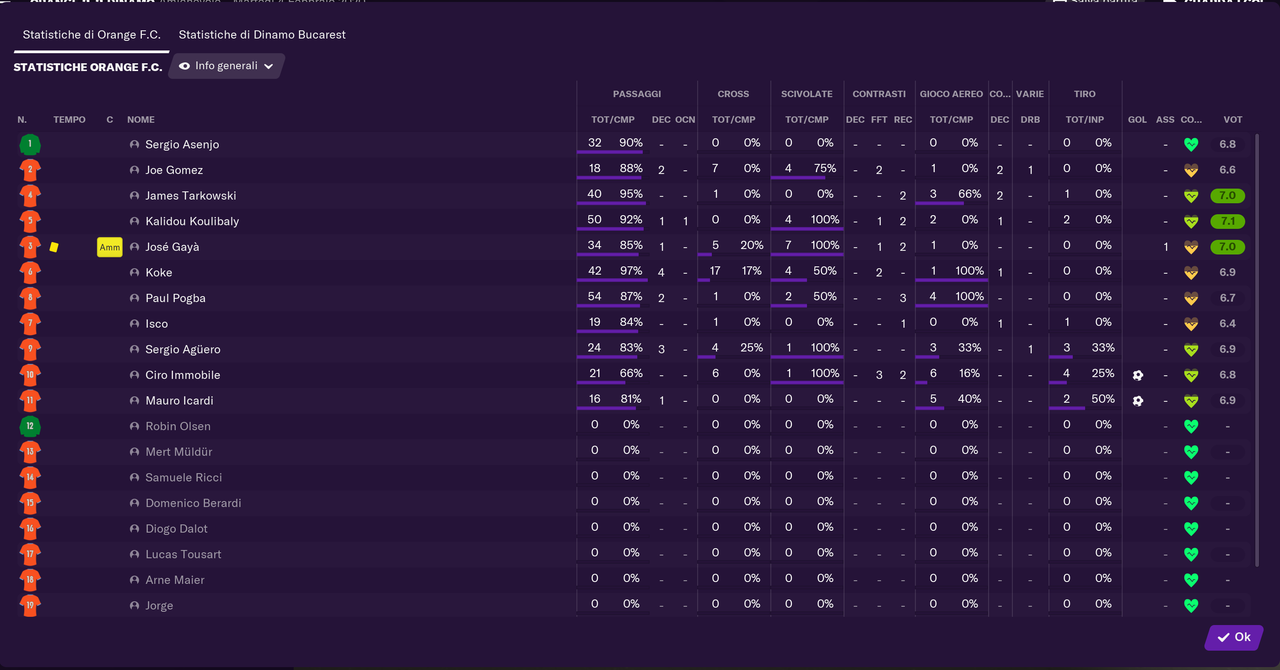Click the player info icon beside Mert Müldür
The height and width of the screenshot is (670, 1280).
coord(135,452)
